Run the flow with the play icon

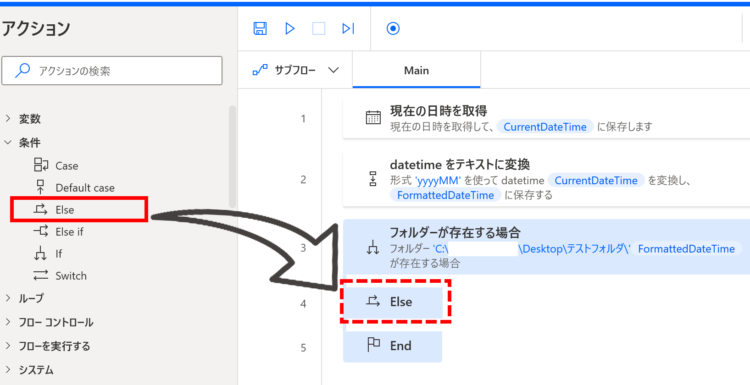coord(289,29)
